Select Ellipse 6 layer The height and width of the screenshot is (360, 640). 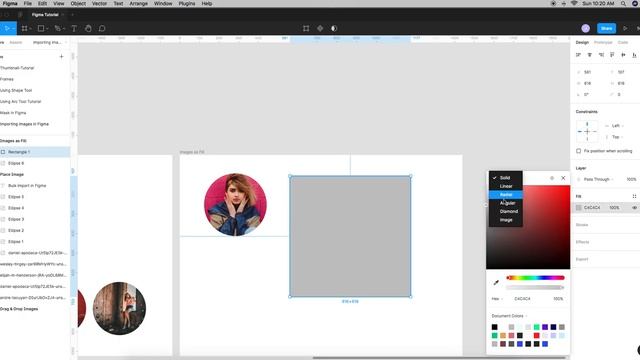click(x=35, y=163)
